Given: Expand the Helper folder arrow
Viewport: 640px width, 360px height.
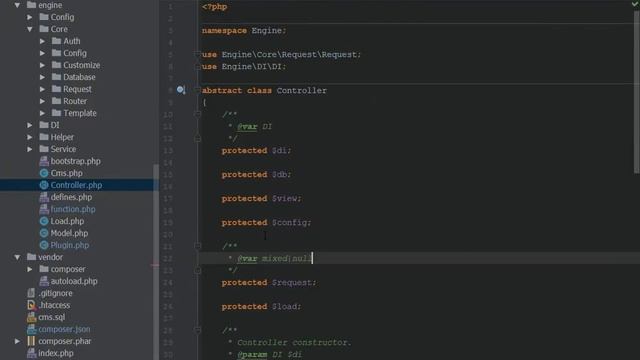Looking at the screenshot, I should [30, 137].
